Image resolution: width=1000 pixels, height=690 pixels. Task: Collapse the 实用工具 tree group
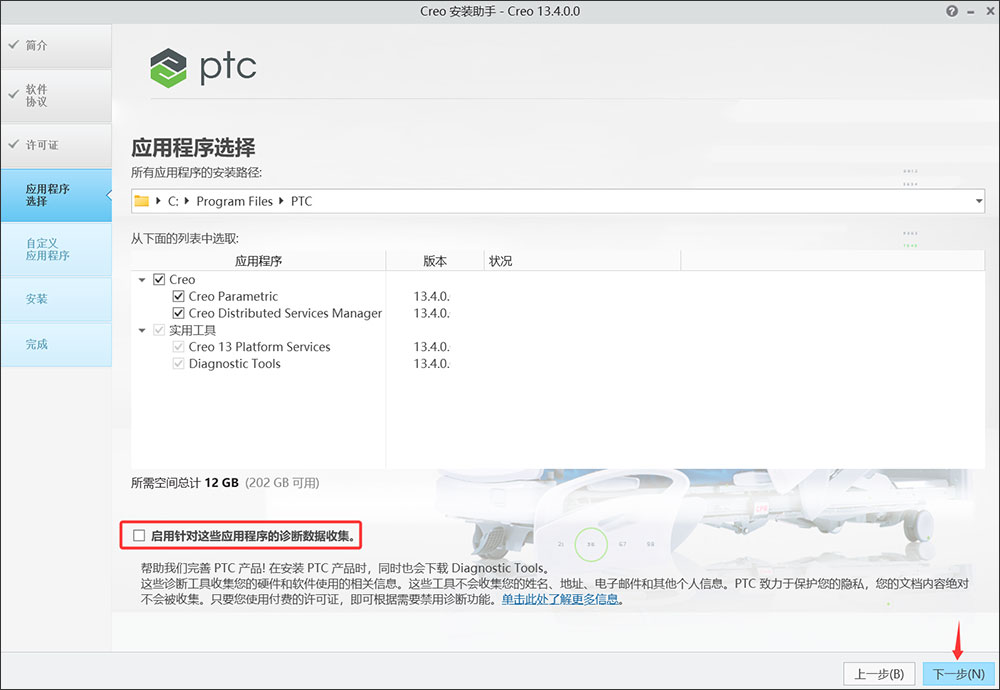pyautogui.click(x=142, y=330)
